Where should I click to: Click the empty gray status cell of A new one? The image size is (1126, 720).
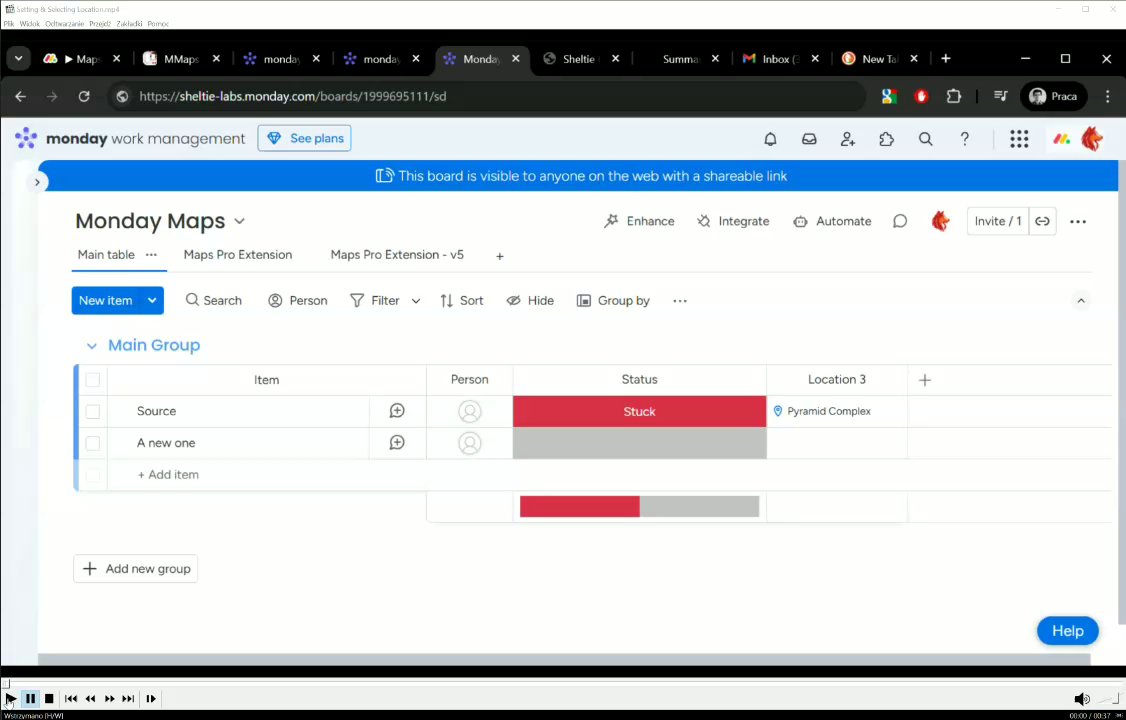tap(639, 443)
